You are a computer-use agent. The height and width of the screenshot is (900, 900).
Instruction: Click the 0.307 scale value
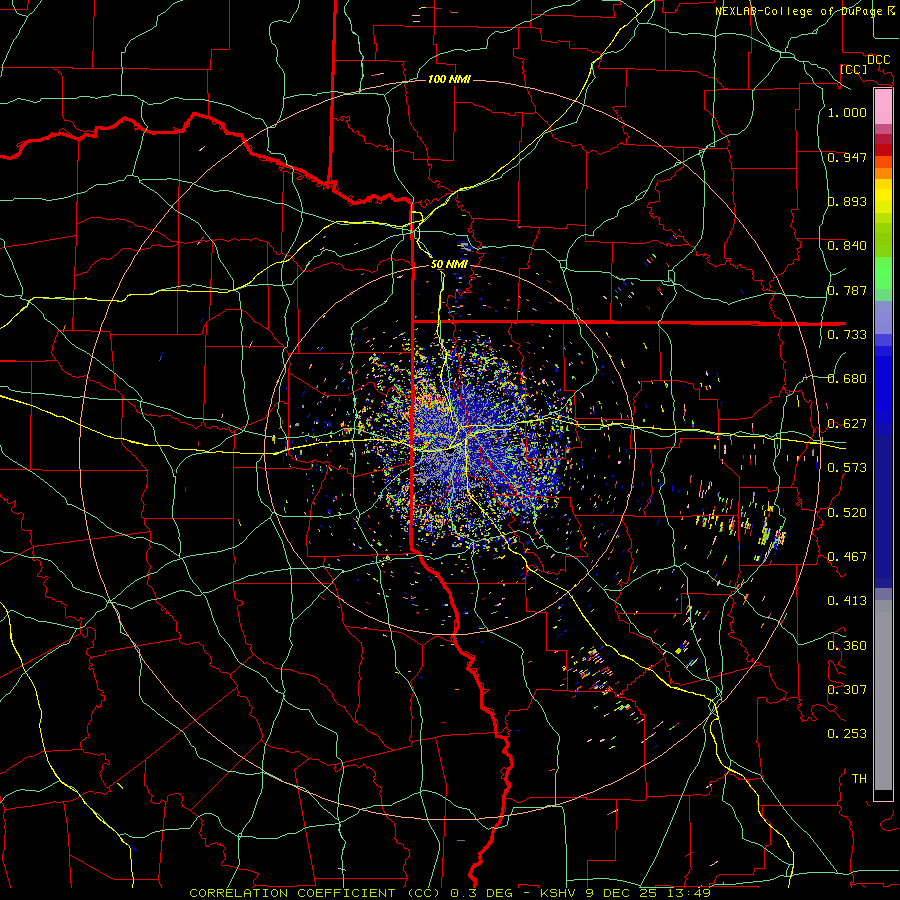click(847, 690)
